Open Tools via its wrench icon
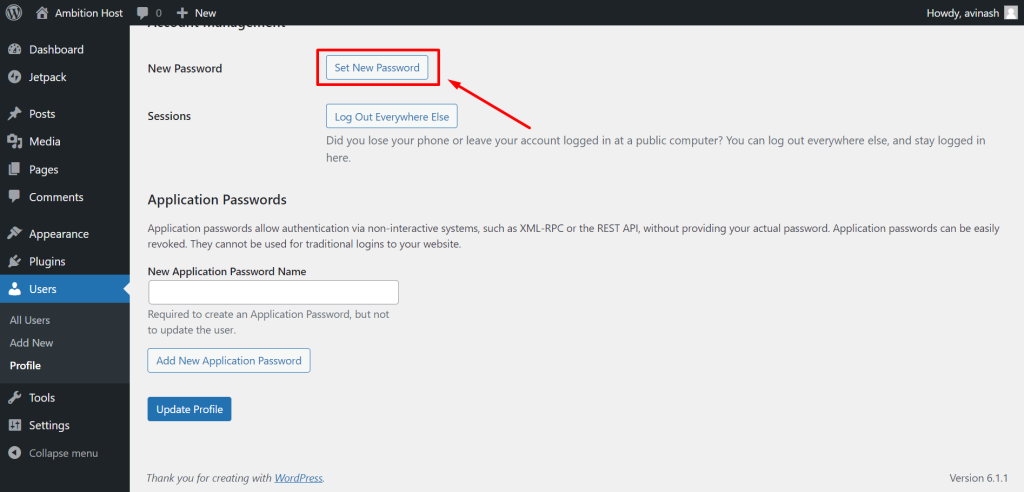The width and height of the screenshot is (1024, 492). coord(14,397)
